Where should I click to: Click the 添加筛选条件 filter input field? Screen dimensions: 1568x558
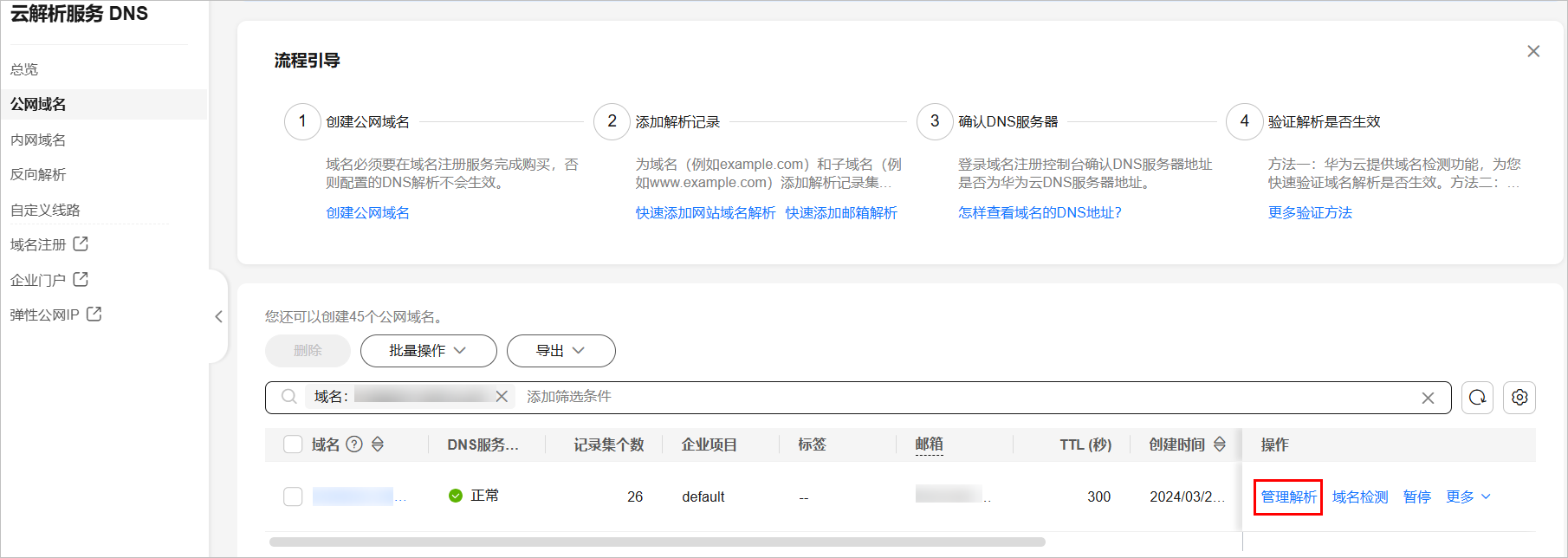click(x=780, y=397)
